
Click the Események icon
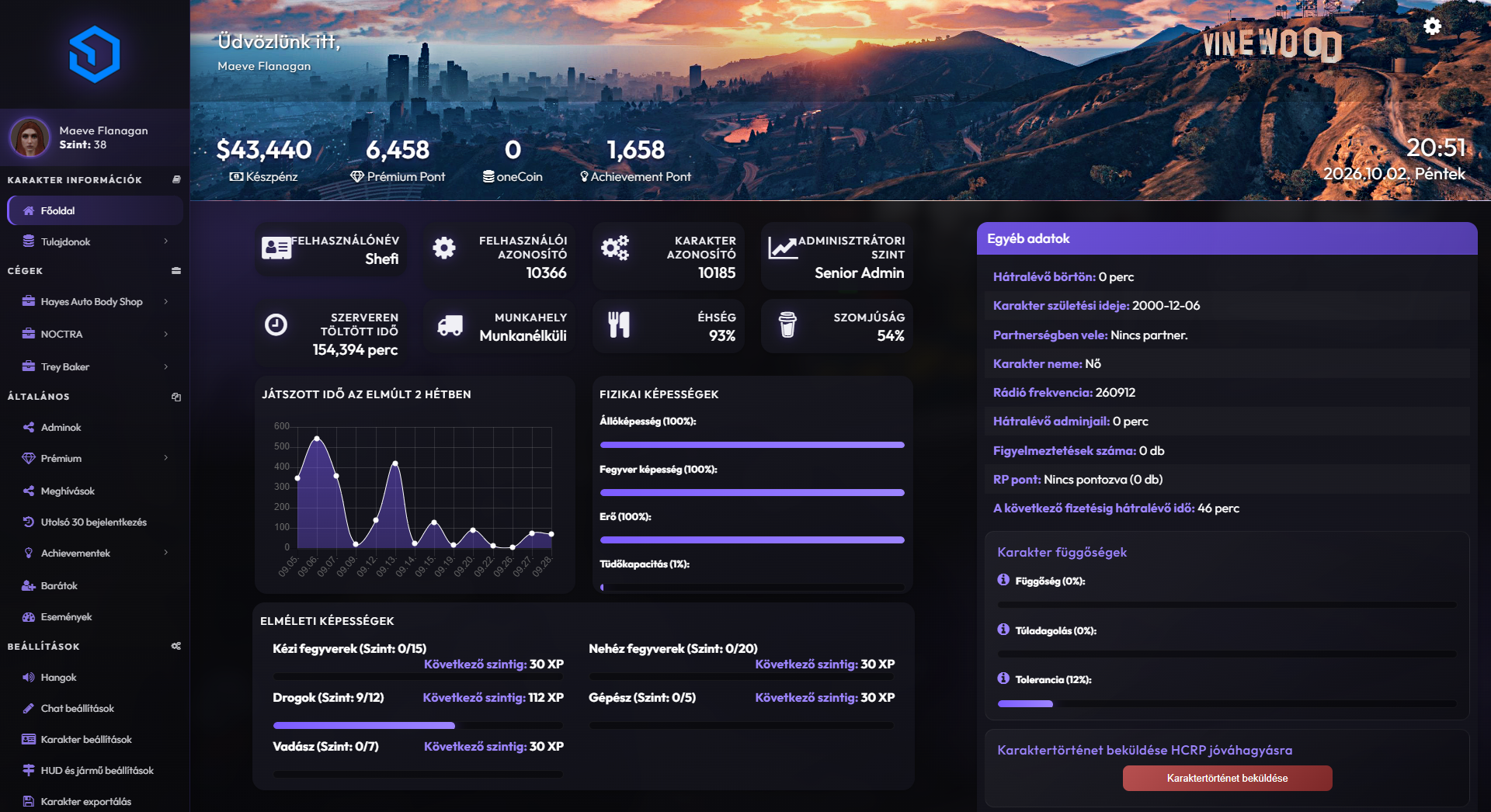tap(29, 616)
